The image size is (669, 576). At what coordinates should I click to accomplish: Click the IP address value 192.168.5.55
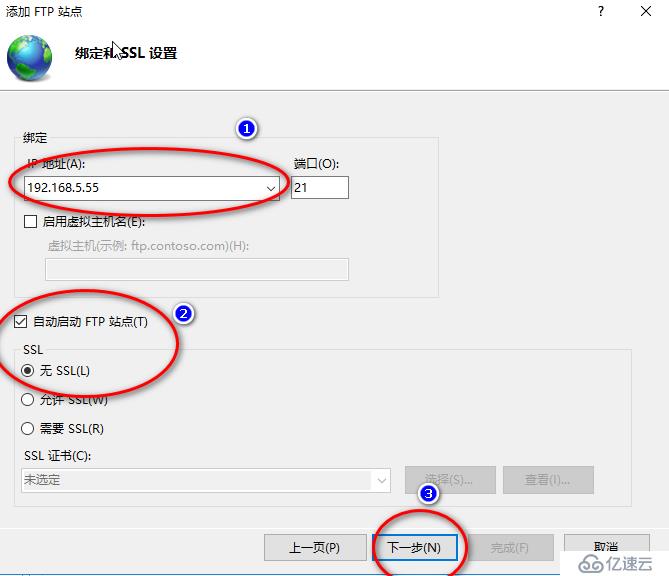tap(63, 188)
